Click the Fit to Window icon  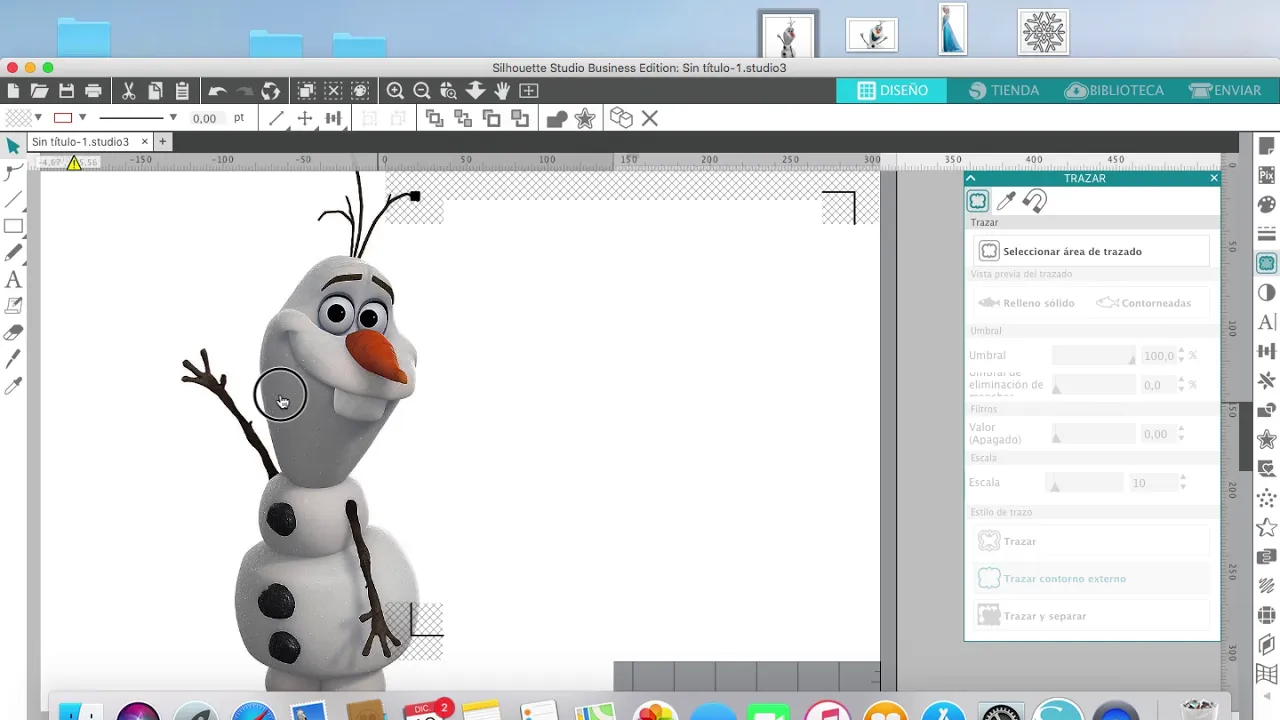529,91
